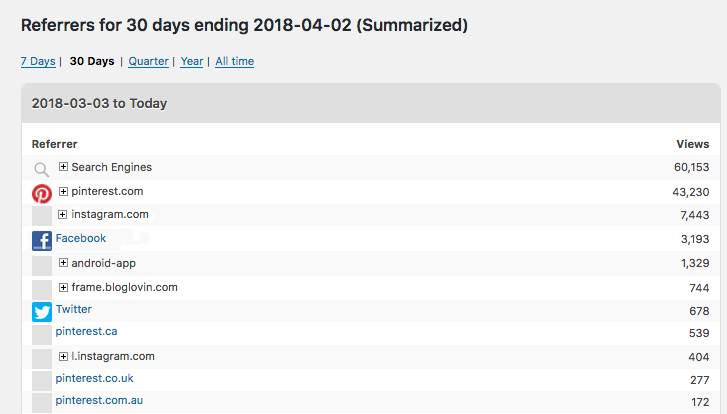Expand the instagram.com referrer row

coord(63,214)
